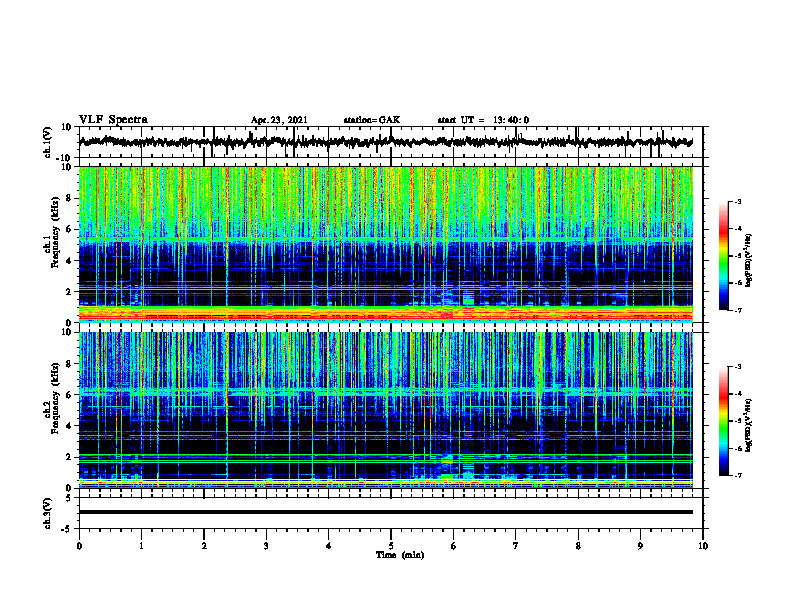Click the ch.3 flat black trace line

coord(385,512)
